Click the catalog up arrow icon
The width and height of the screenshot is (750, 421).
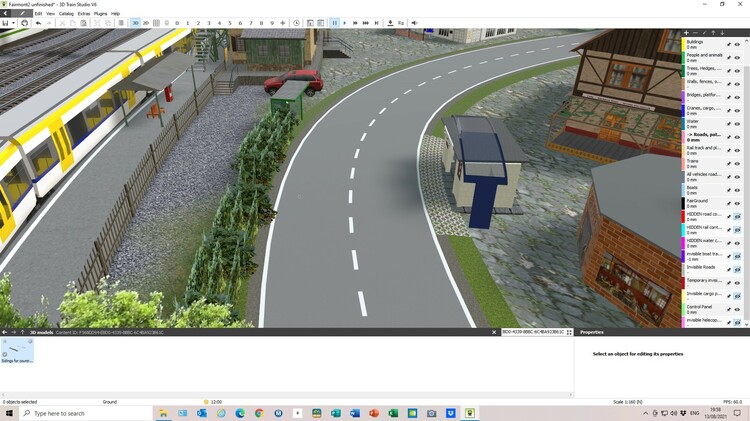pyautogui.click(x=22, y=332)
